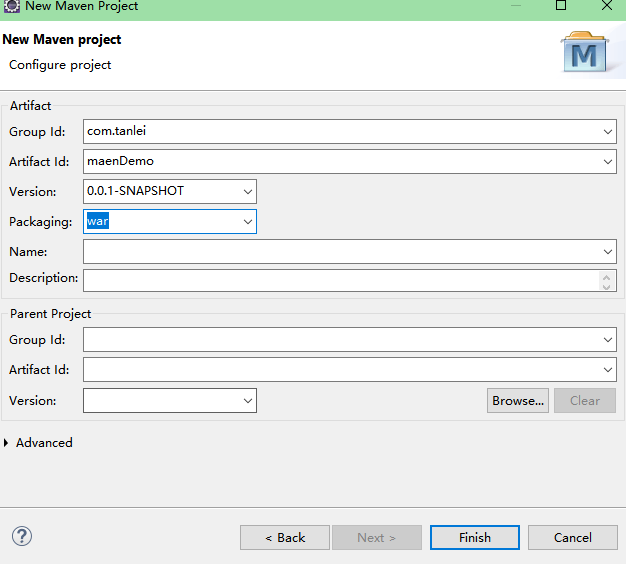Image resolution: width=626 pixels, height=564 pixels.
Task: Close the New Maven Project dialog
Action: tap(607, 5)
